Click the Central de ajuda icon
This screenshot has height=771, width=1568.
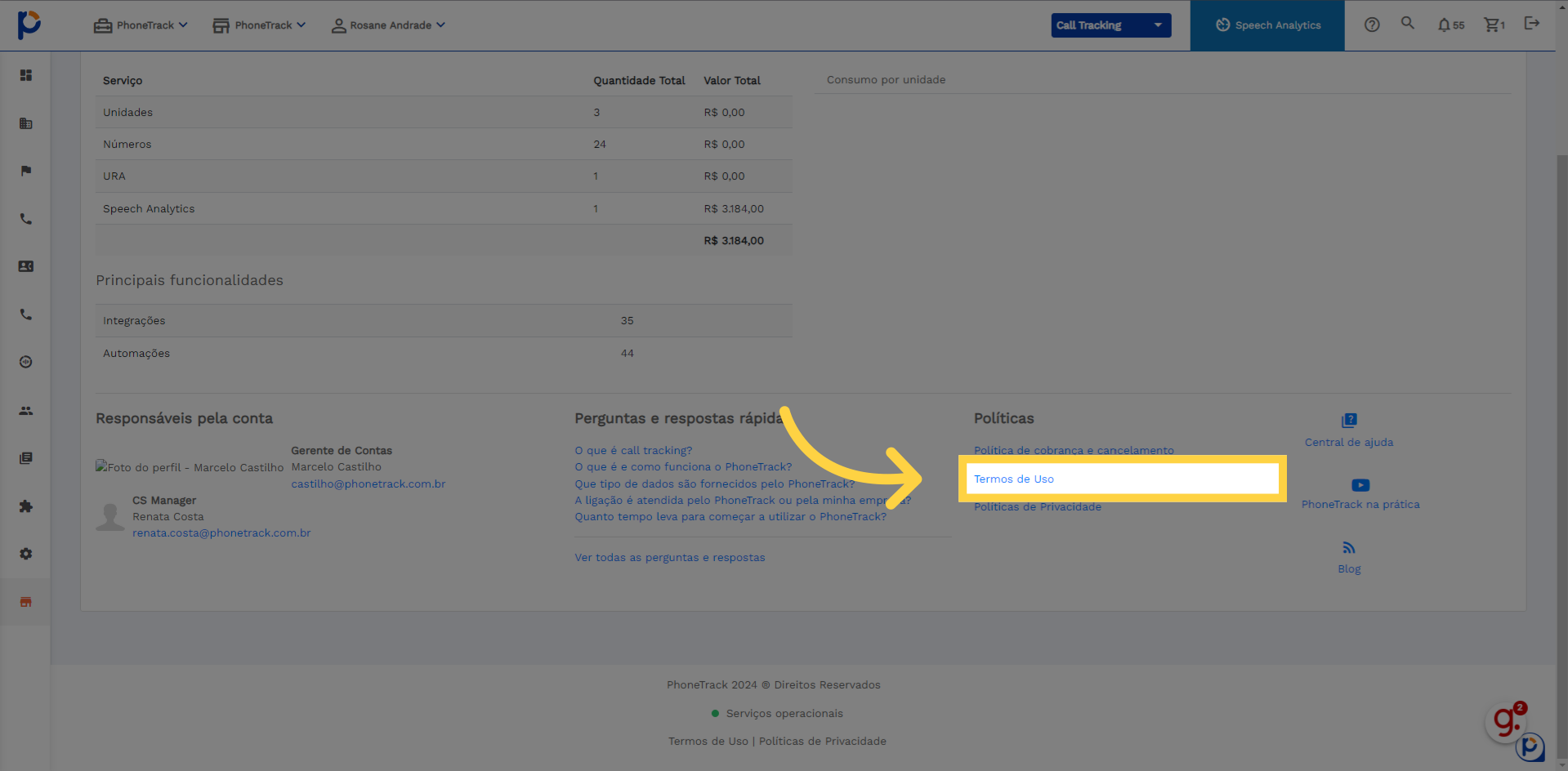(x=1349, y=421)
